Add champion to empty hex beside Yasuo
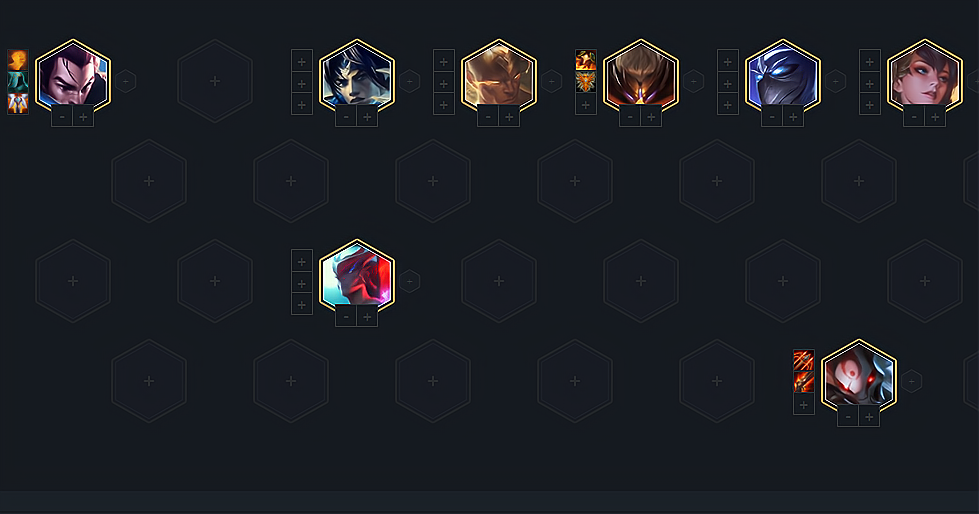The image size is (979, 514). [x=215, y=81]
